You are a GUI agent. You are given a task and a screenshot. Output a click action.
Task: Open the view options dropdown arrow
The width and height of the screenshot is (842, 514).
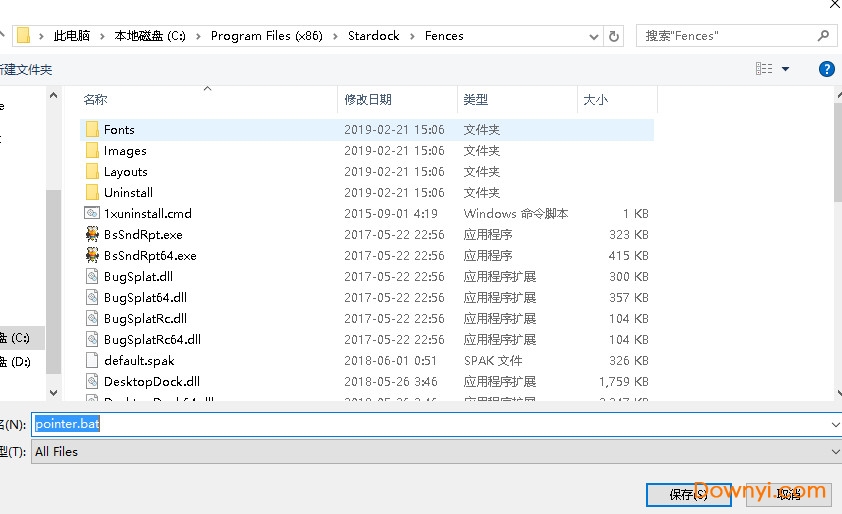pyautogui.click(x=785, y=69)
